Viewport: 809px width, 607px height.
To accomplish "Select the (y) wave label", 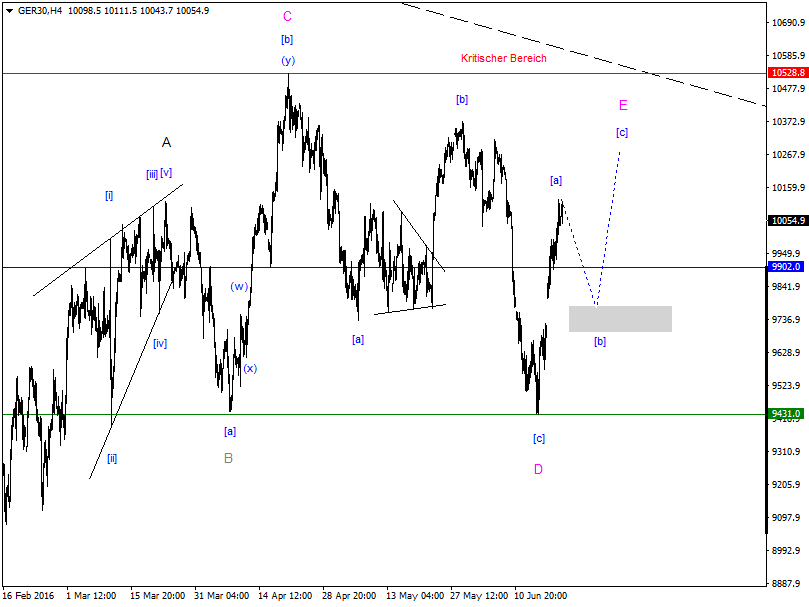I will [x=288, y=60].
